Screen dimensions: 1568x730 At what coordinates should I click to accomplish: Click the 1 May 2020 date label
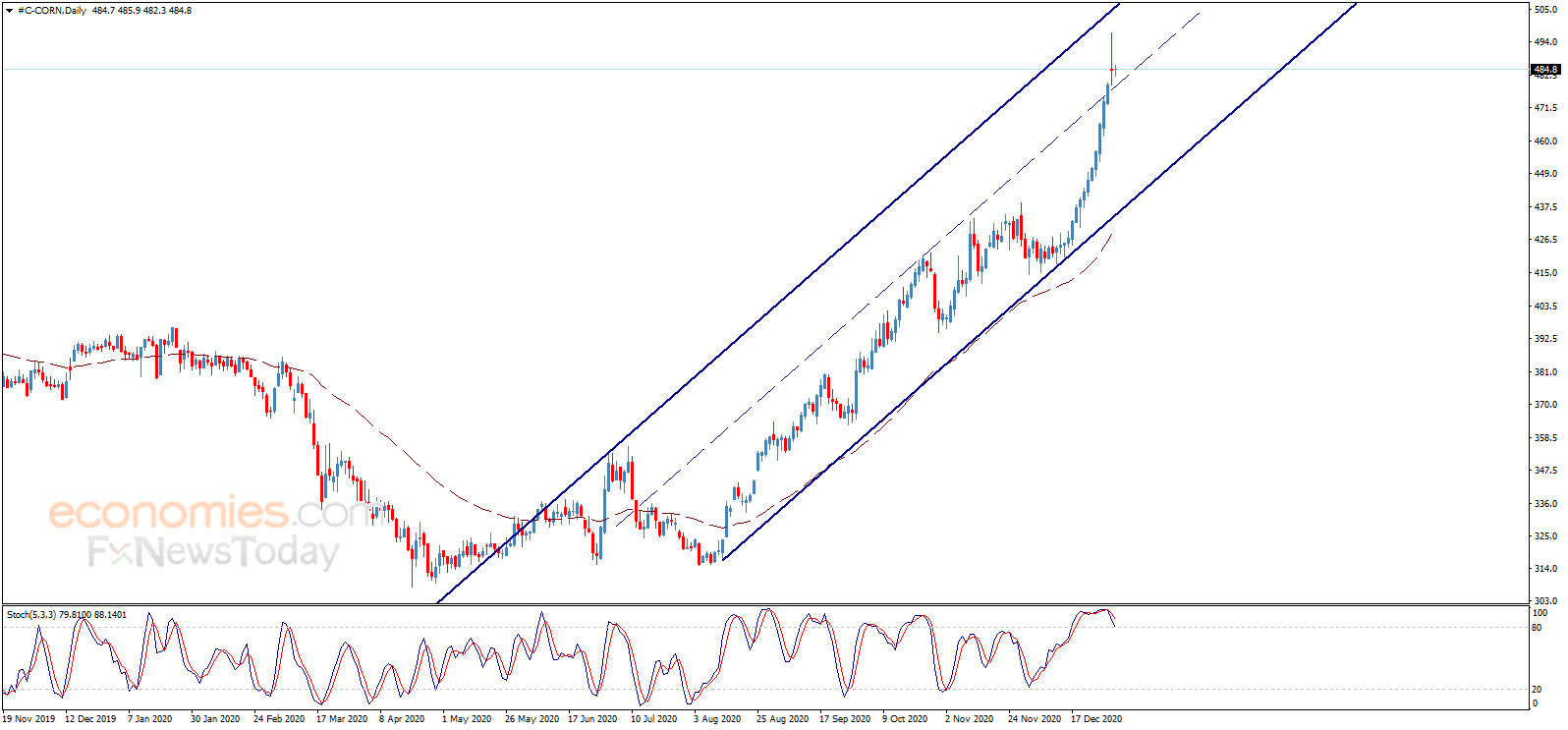coord(467,719)
